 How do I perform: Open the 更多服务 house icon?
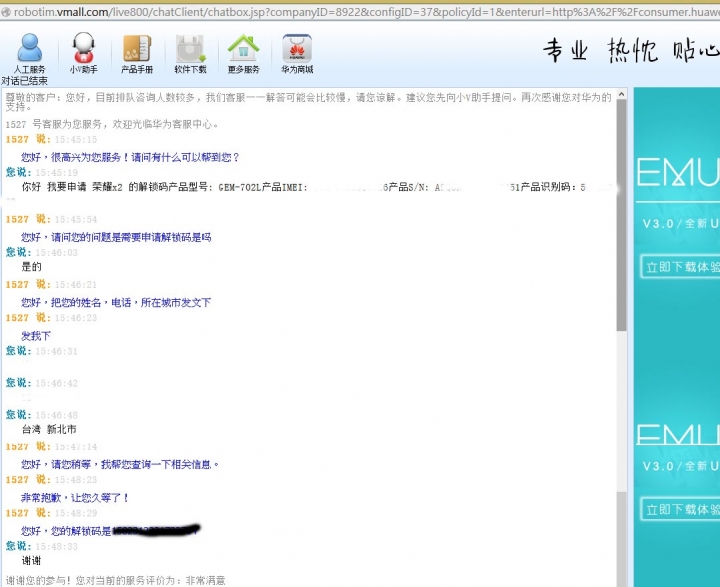(244, 54)
